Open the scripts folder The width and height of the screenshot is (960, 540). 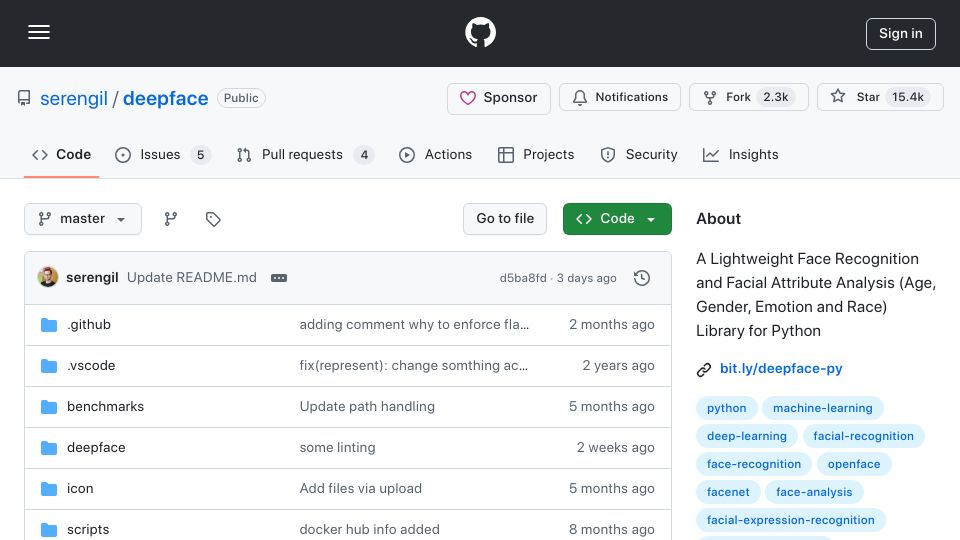click(88, 530)
